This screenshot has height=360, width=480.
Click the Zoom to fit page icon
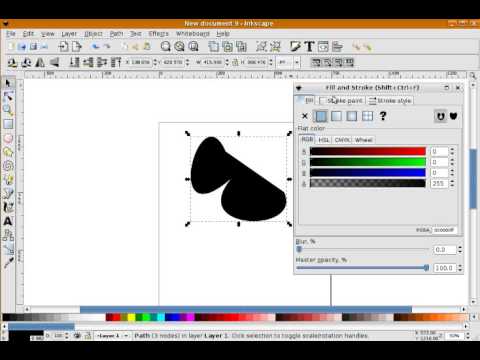(x=193, y=47)
